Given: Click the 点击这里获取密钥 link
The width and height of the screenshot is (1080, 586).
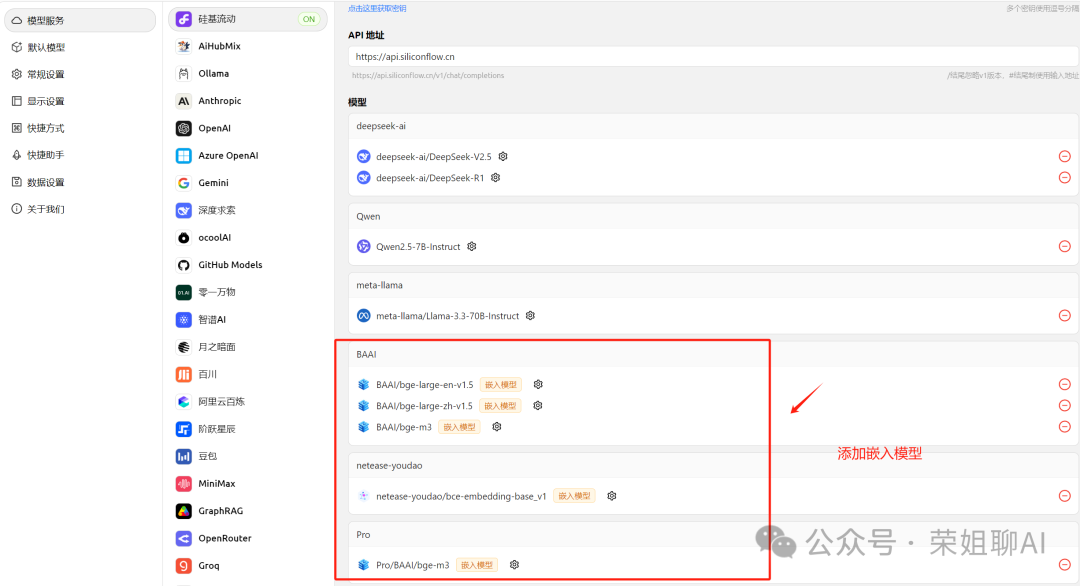Looking at the screenshot, I should pyautogui.click(x=377, y=8).
